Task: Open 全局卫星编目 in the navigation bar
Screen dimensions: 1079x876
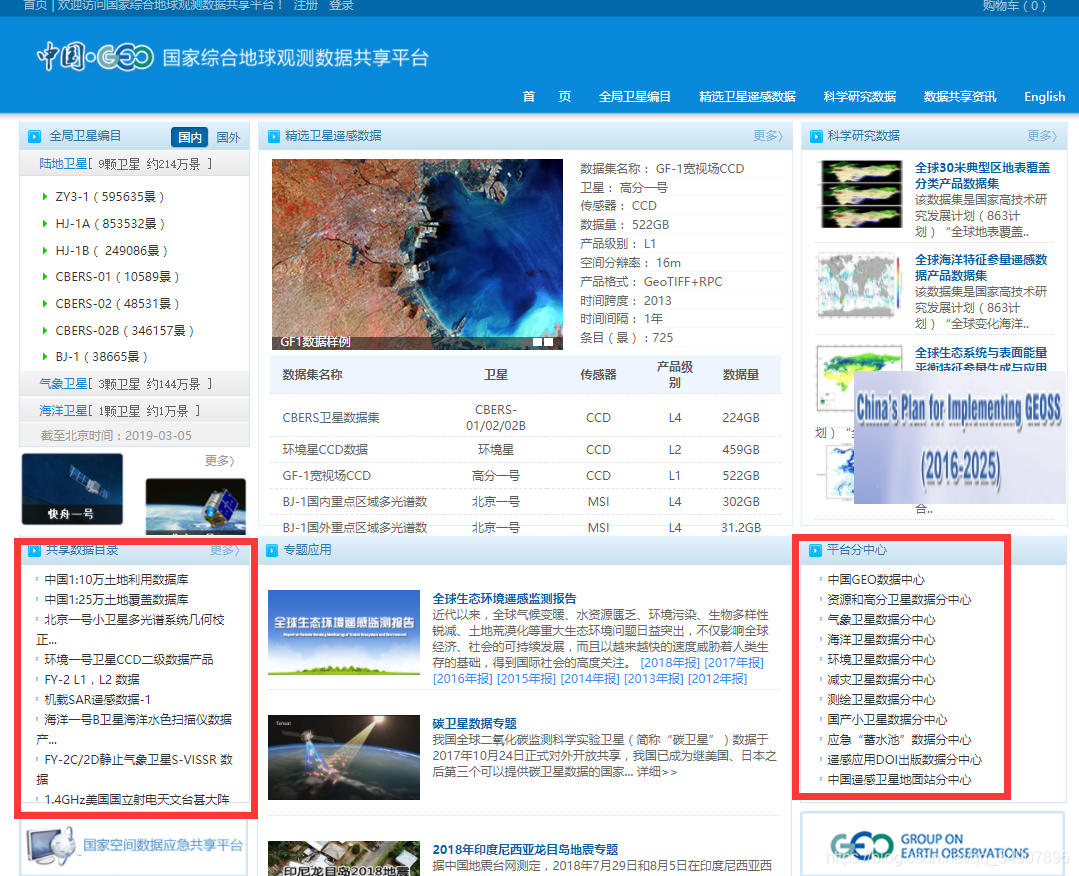Action: (634, 96)
